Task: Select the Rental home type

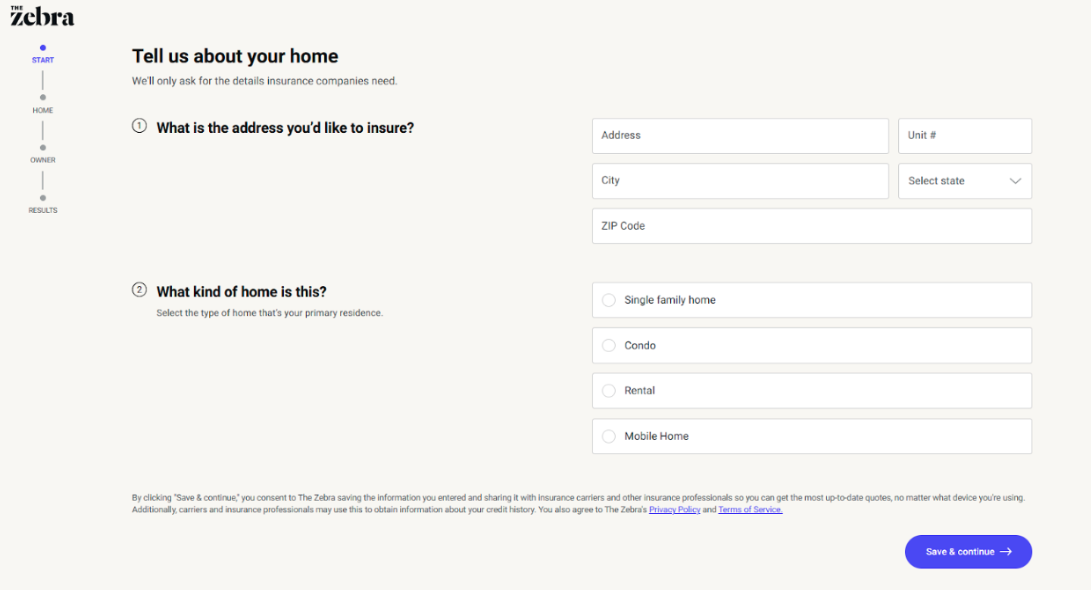Action: [x=609, y=391]
